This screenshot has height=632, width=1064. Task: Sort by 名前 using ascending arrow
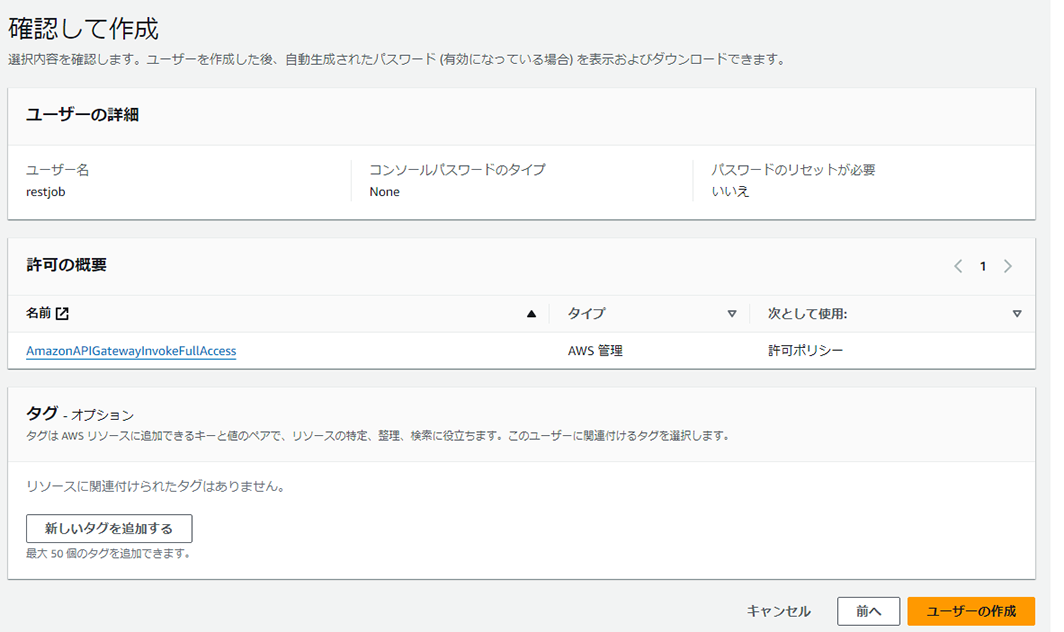tap(531, 314)
